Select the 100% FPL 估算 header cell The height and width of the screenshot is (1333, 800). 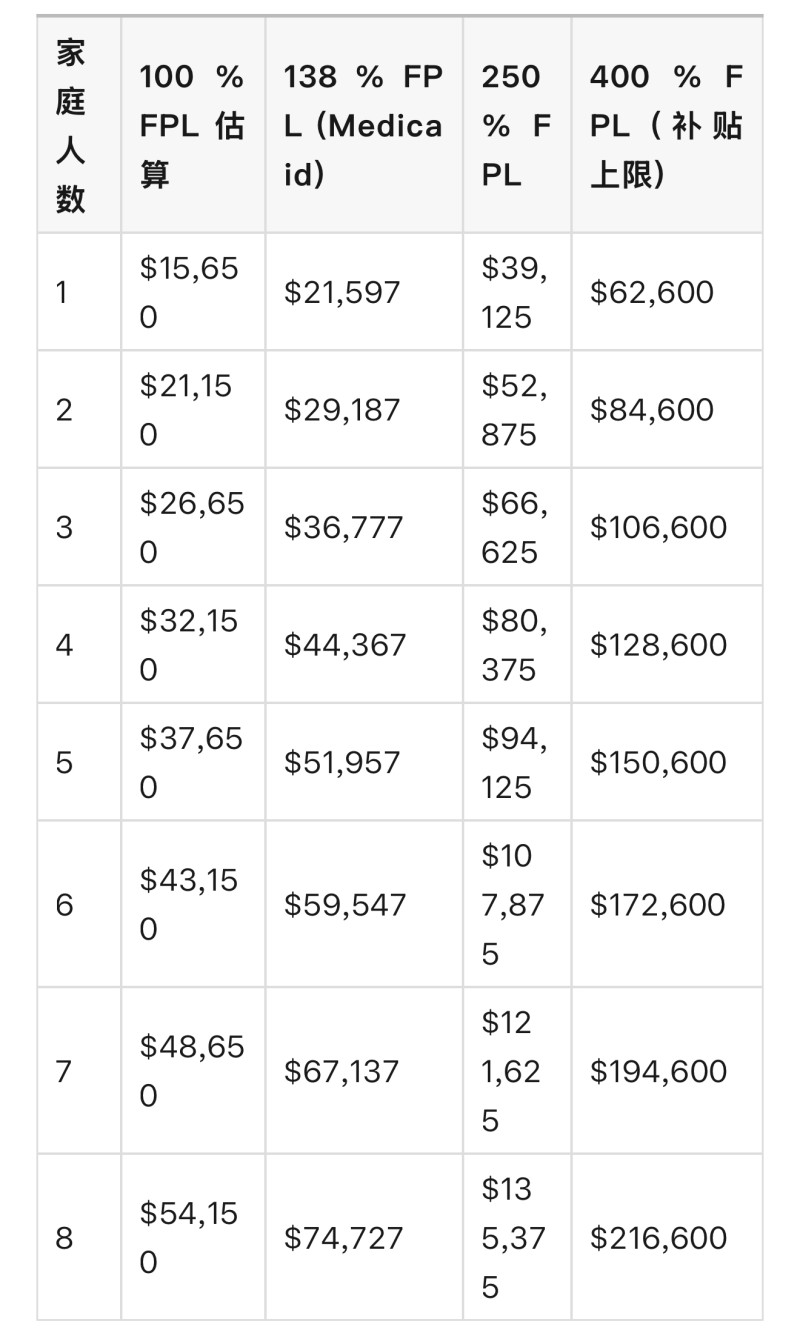191,126
